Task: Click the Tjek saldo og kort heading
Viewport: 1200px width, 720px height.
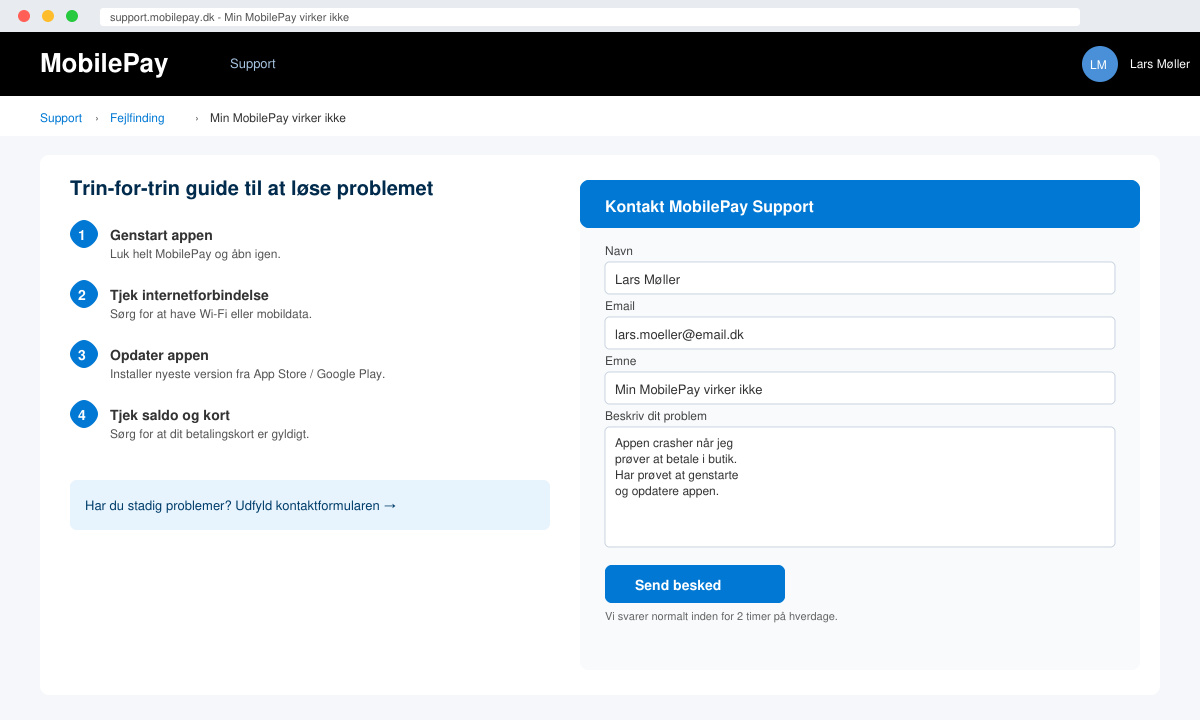Action: pos(170,415)
